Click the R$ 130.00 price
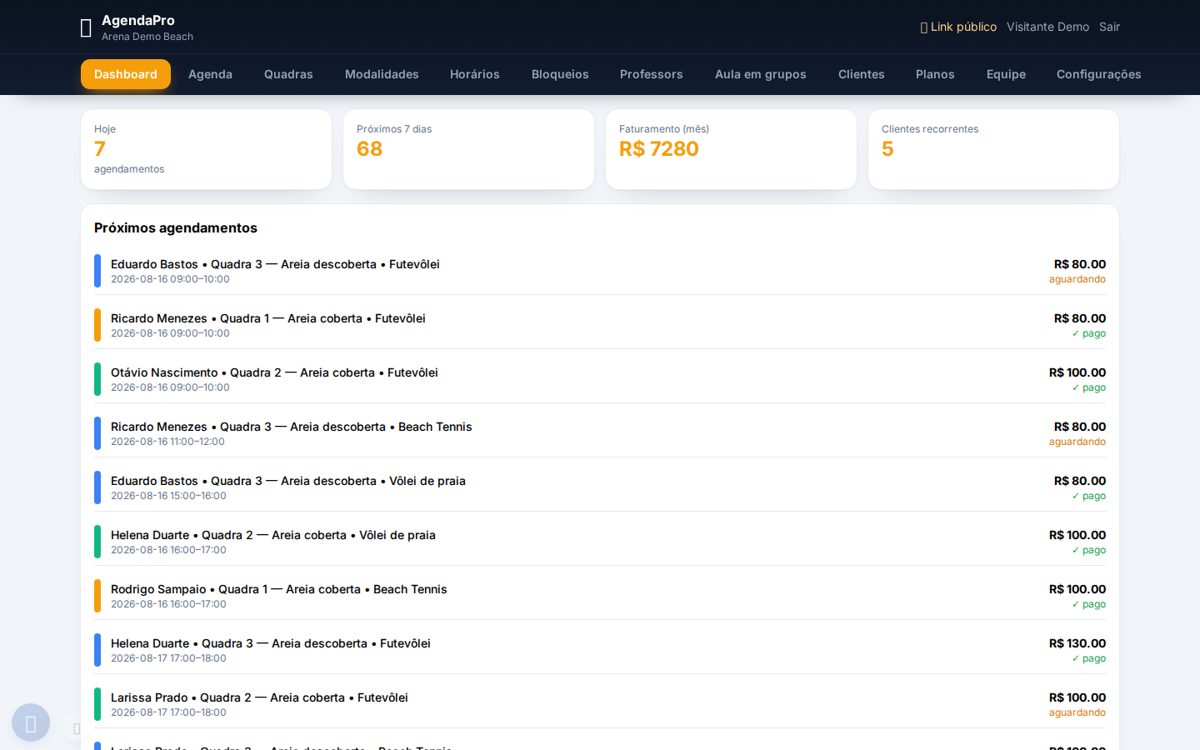The width and height of the screenshot is (1200, 750). [1077, 643]
